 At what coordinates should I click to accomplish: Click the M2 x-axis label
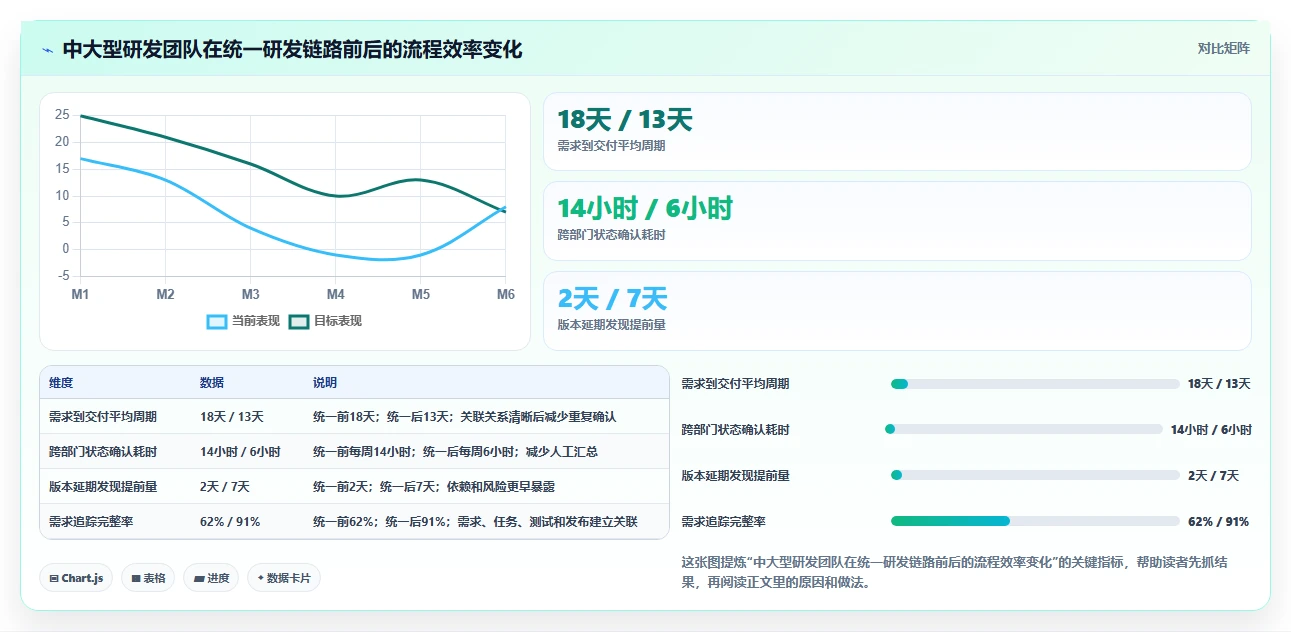coord(165,294)
